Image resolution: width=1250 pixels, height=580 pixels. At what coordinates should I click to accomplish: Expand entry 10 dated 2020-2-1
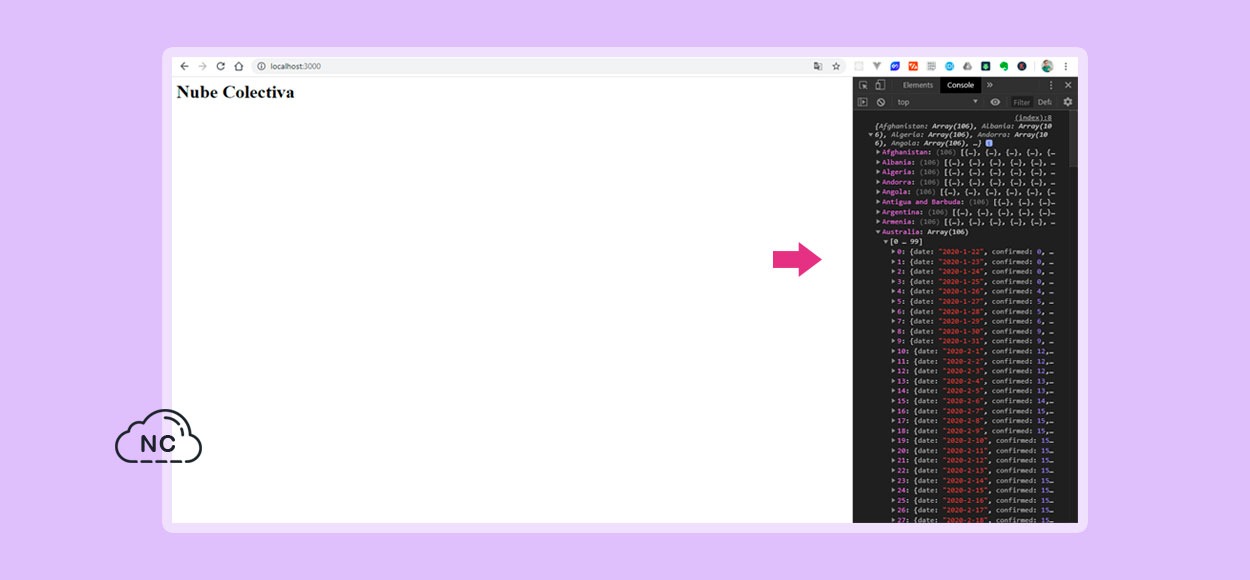[x=894, y=351]
